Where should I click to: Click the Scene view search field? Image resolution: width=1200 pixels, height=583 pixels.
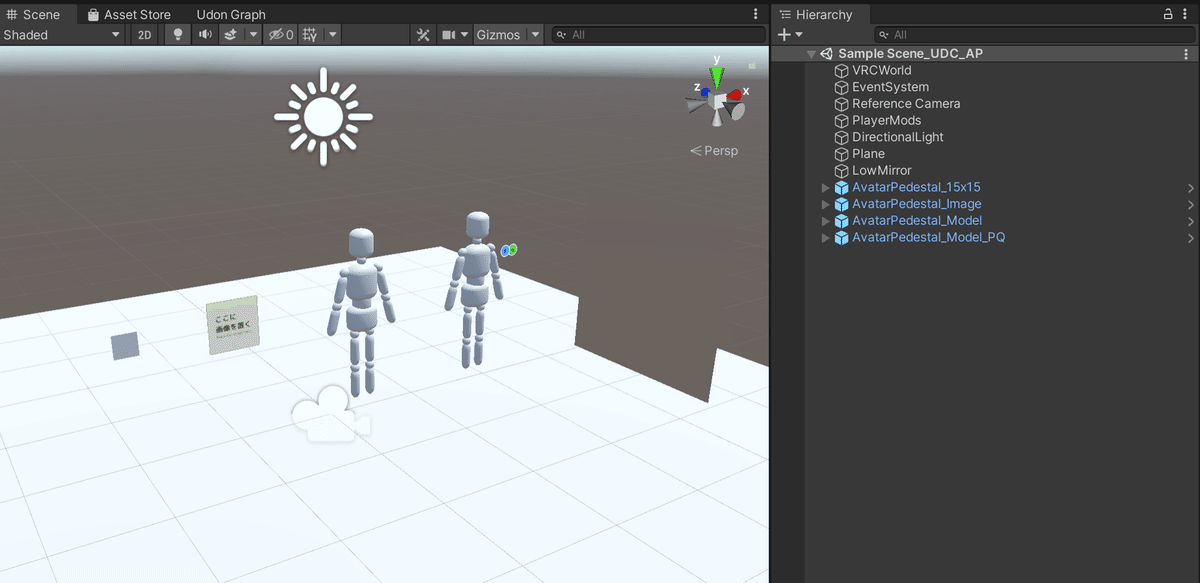click(659, 34)
